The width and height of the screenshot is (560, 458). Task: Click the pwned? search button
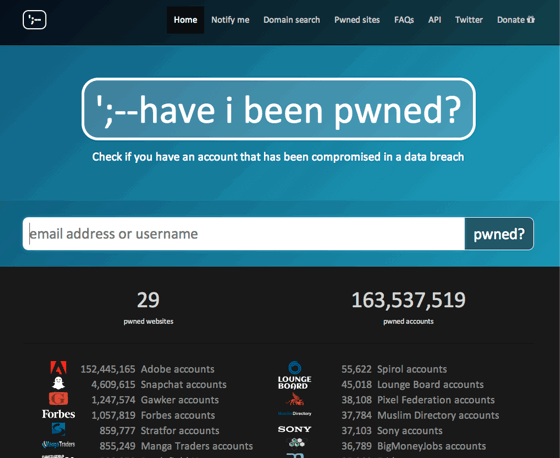point(499,234)
